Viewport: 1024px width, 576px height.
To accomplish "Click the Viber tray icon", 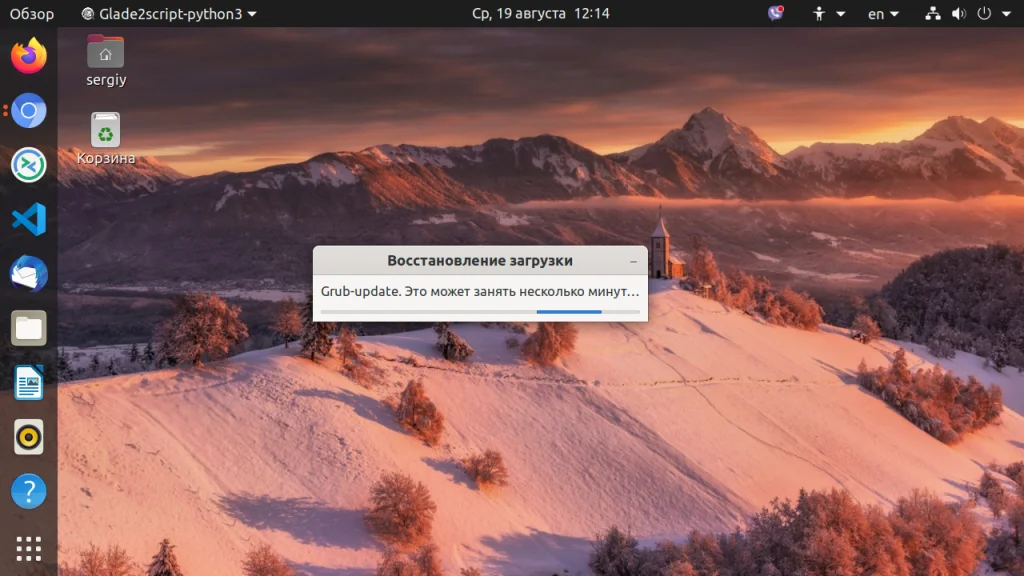I will [775, 13].
